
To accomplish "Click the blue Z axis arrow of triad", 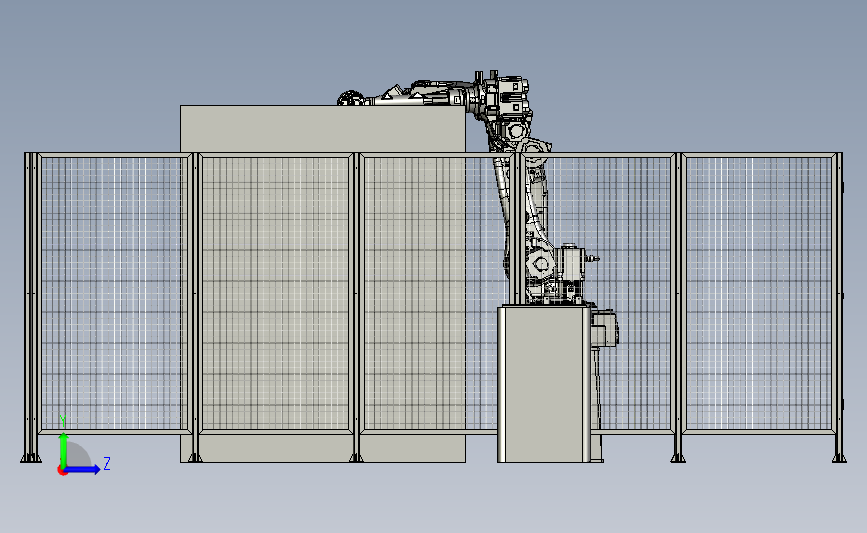I will (x=82, y=470).
